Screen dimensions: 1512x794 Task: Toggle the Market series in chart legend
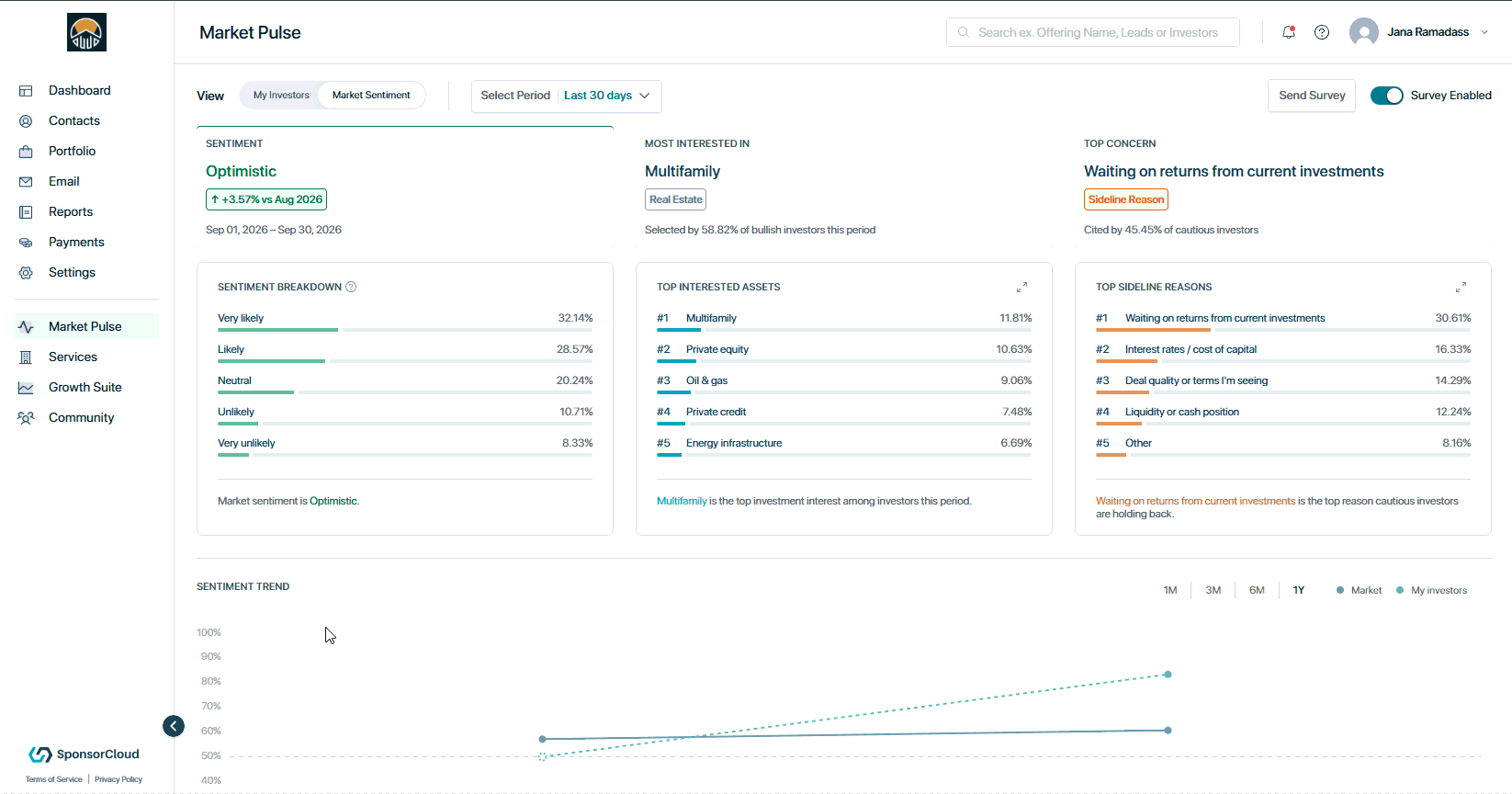[1360, 590]
